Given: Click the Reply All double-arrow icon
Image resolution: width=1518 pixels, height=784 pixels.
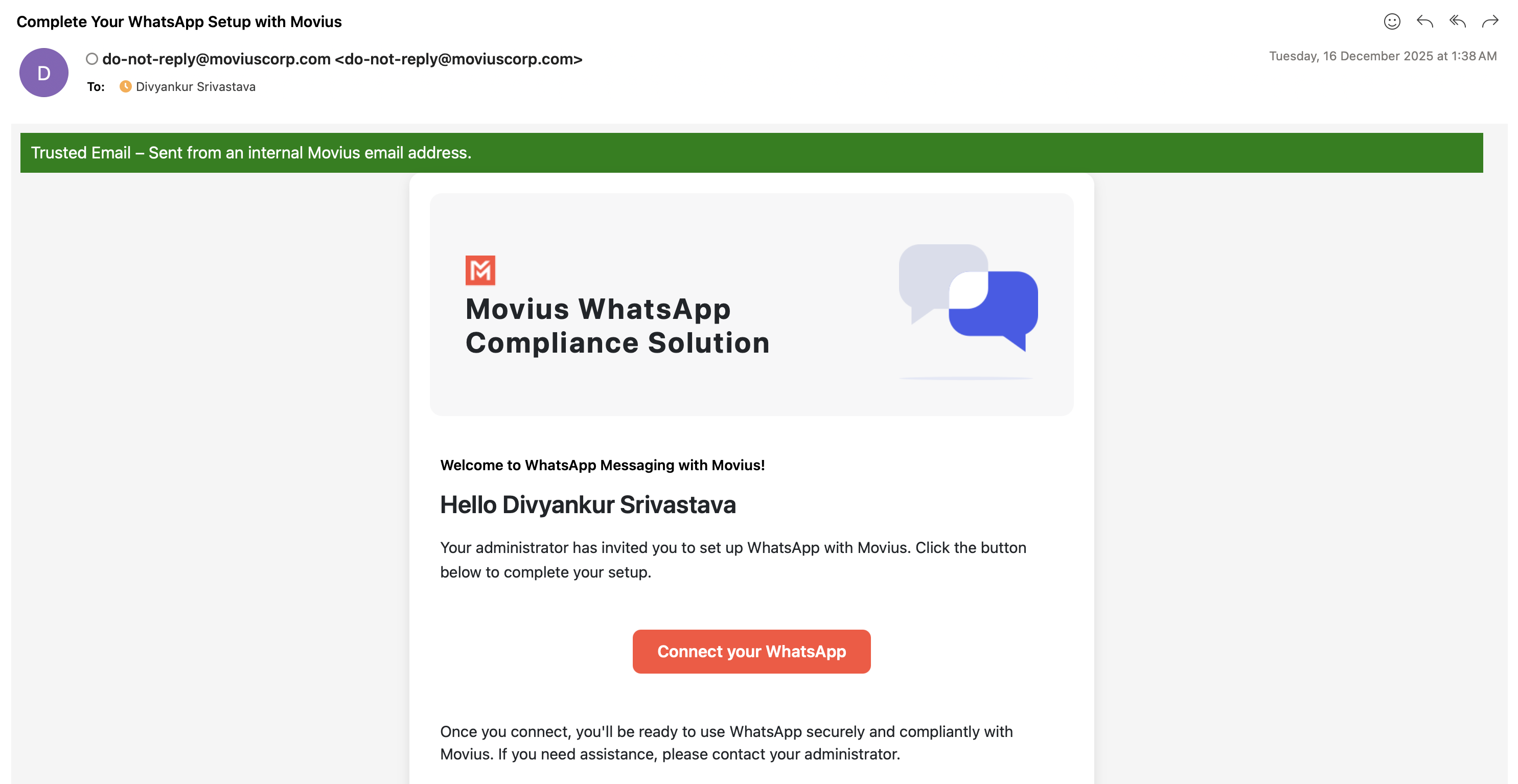Looking at the screenshot, I should (1457, 22).
